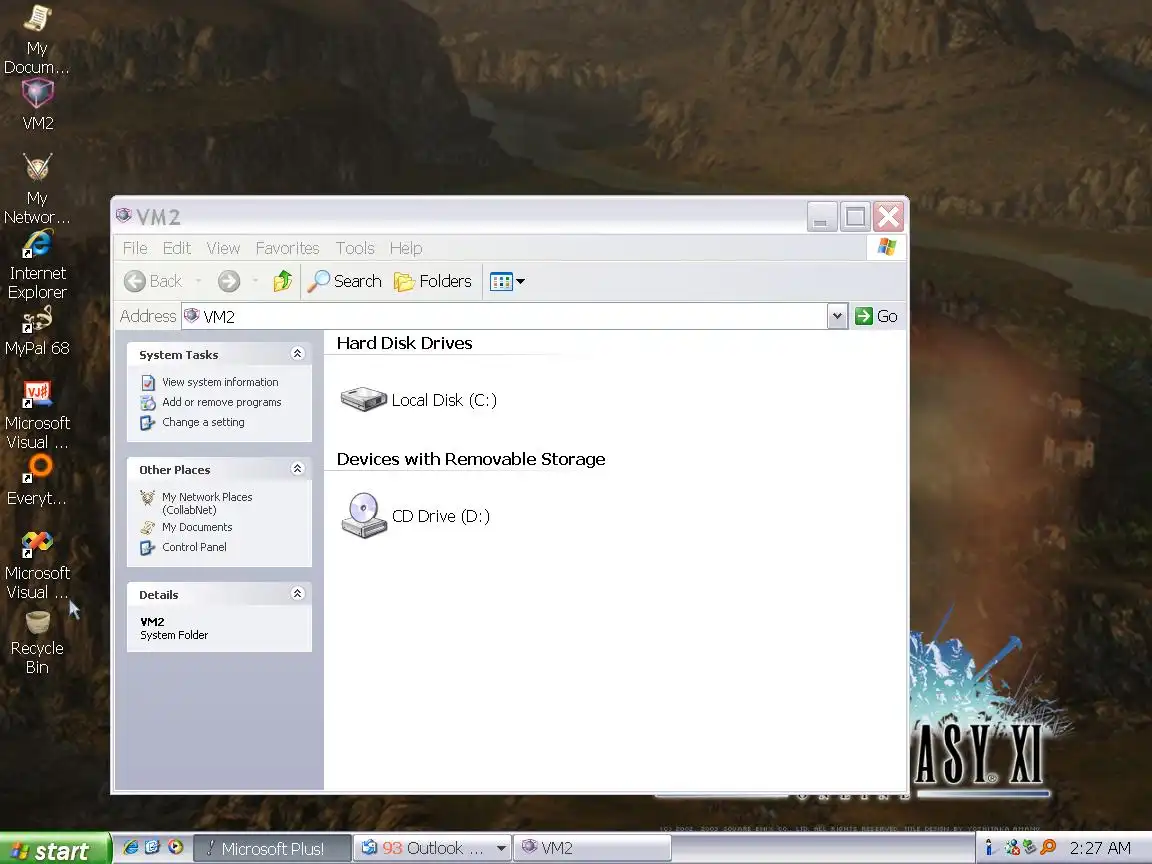Click the Windows flag logo in VM2 window

[886, 248]
